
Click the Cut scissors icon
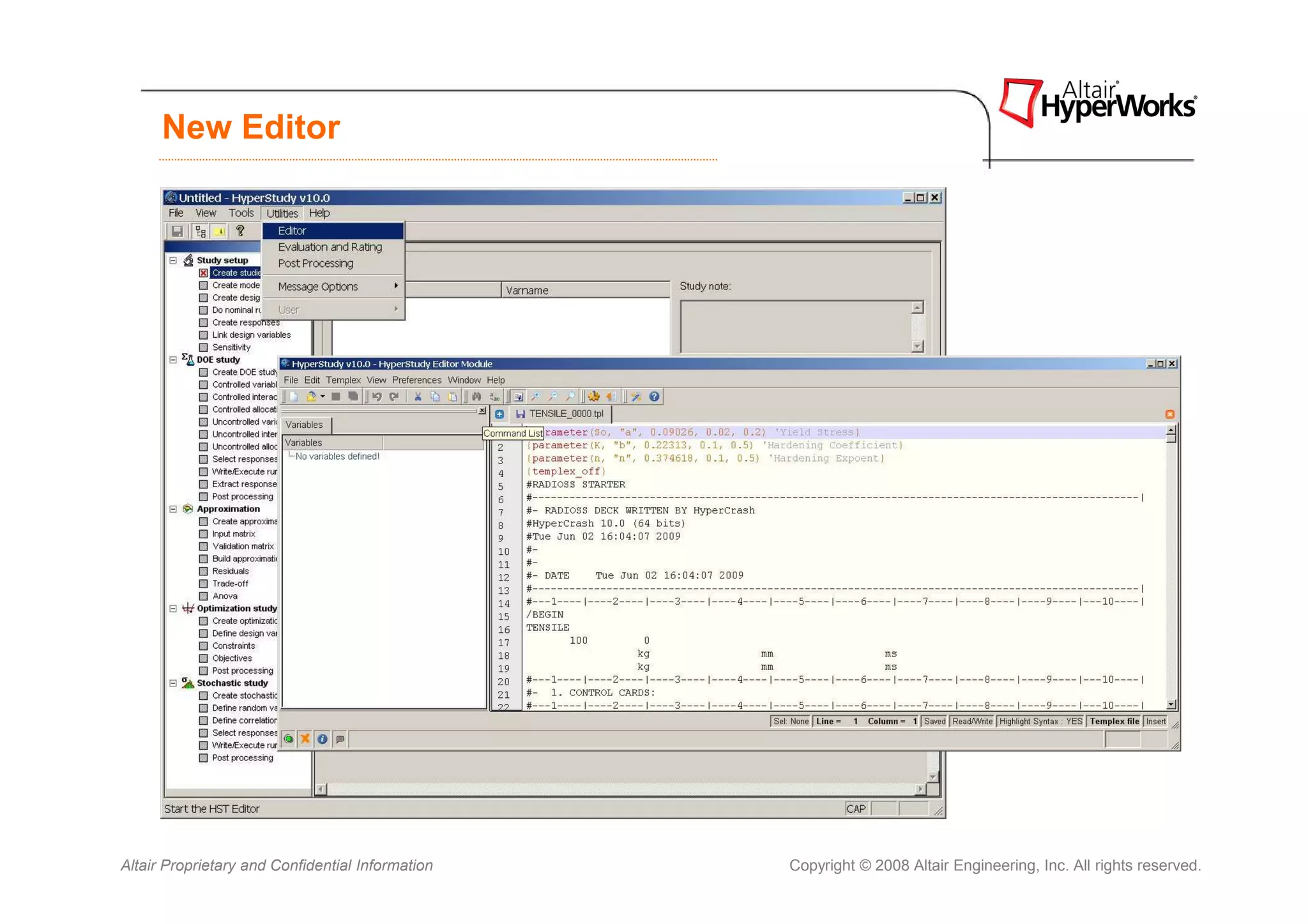(418, 397)
